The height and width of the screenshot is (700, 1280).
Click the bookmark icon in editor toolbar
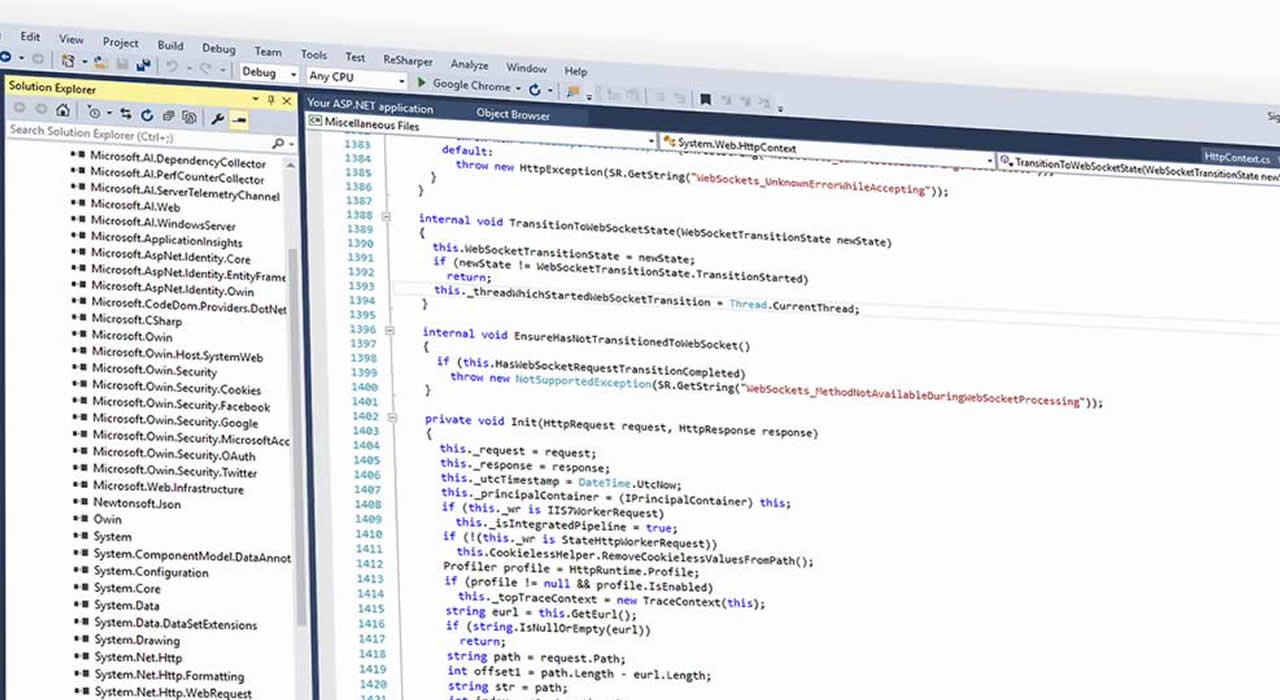point(705,99)
